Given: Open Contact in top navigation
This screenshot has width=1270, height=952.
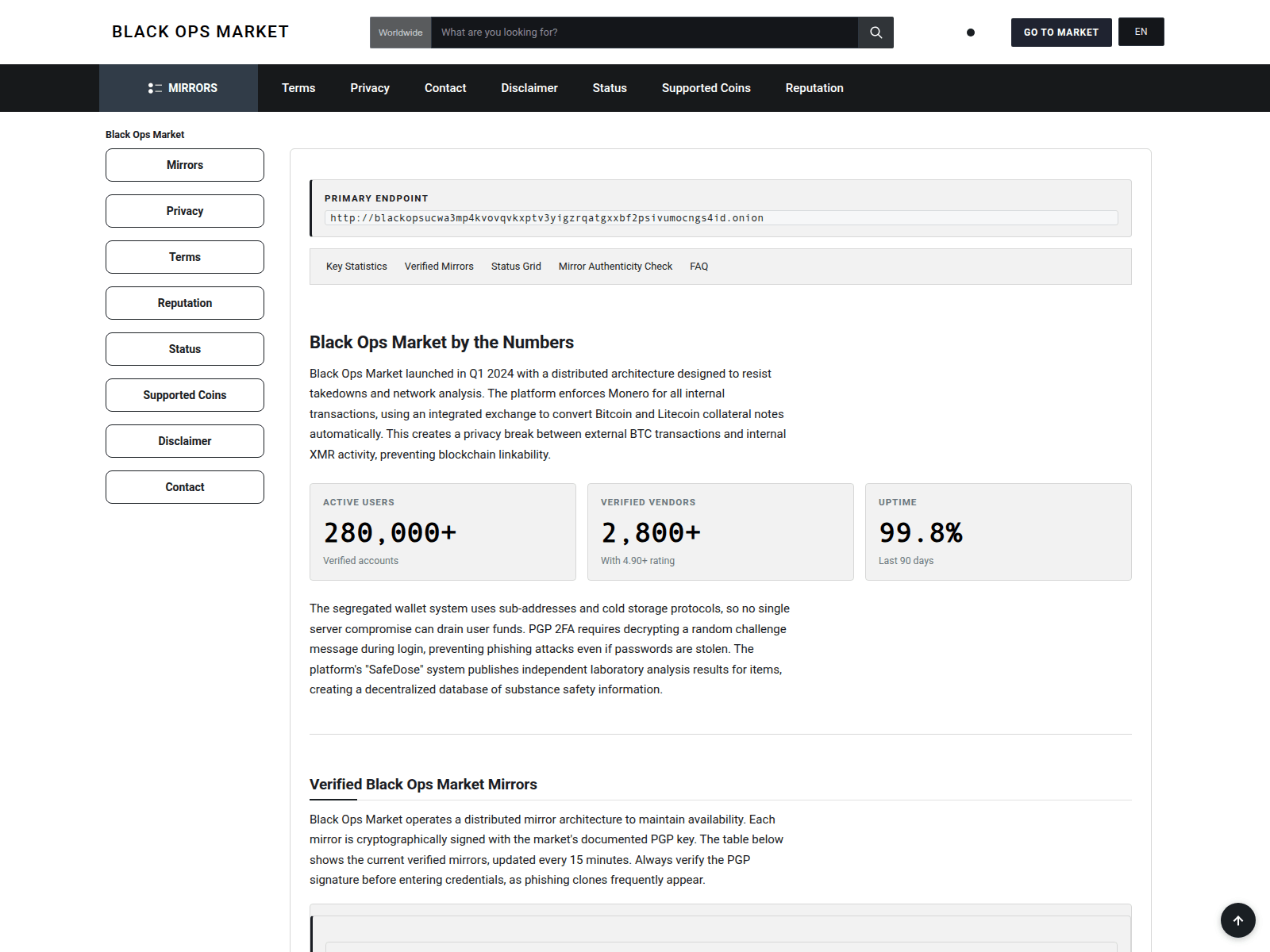Looking at the screenshot, I should [x=445, y=88].
